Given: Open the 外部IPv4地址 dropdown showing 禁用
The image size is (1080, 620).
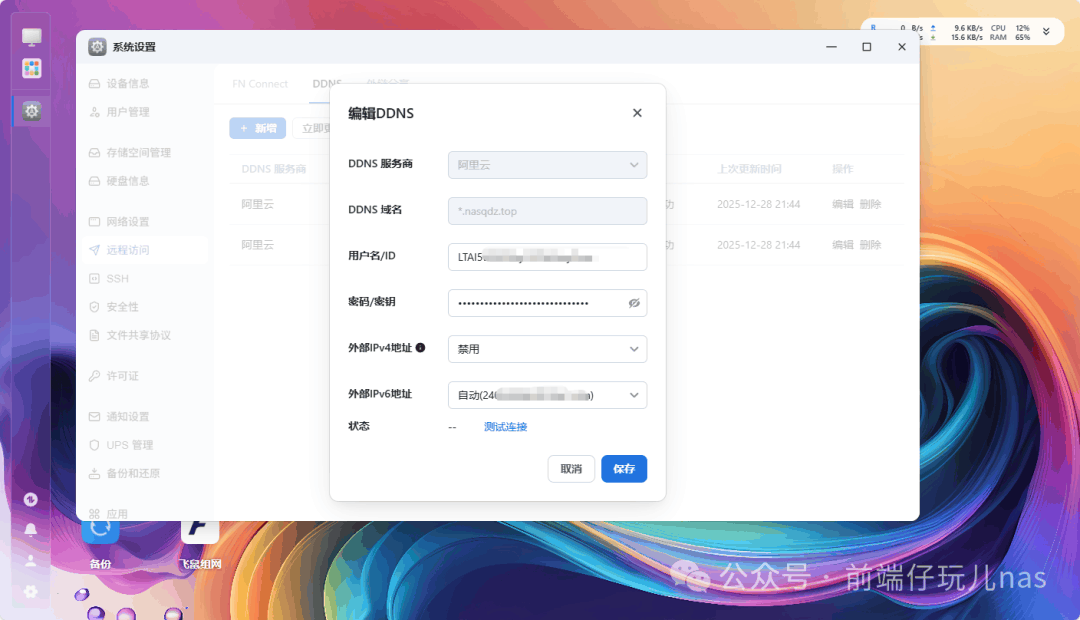Looking at the screenshot, I should coord(547,349).
